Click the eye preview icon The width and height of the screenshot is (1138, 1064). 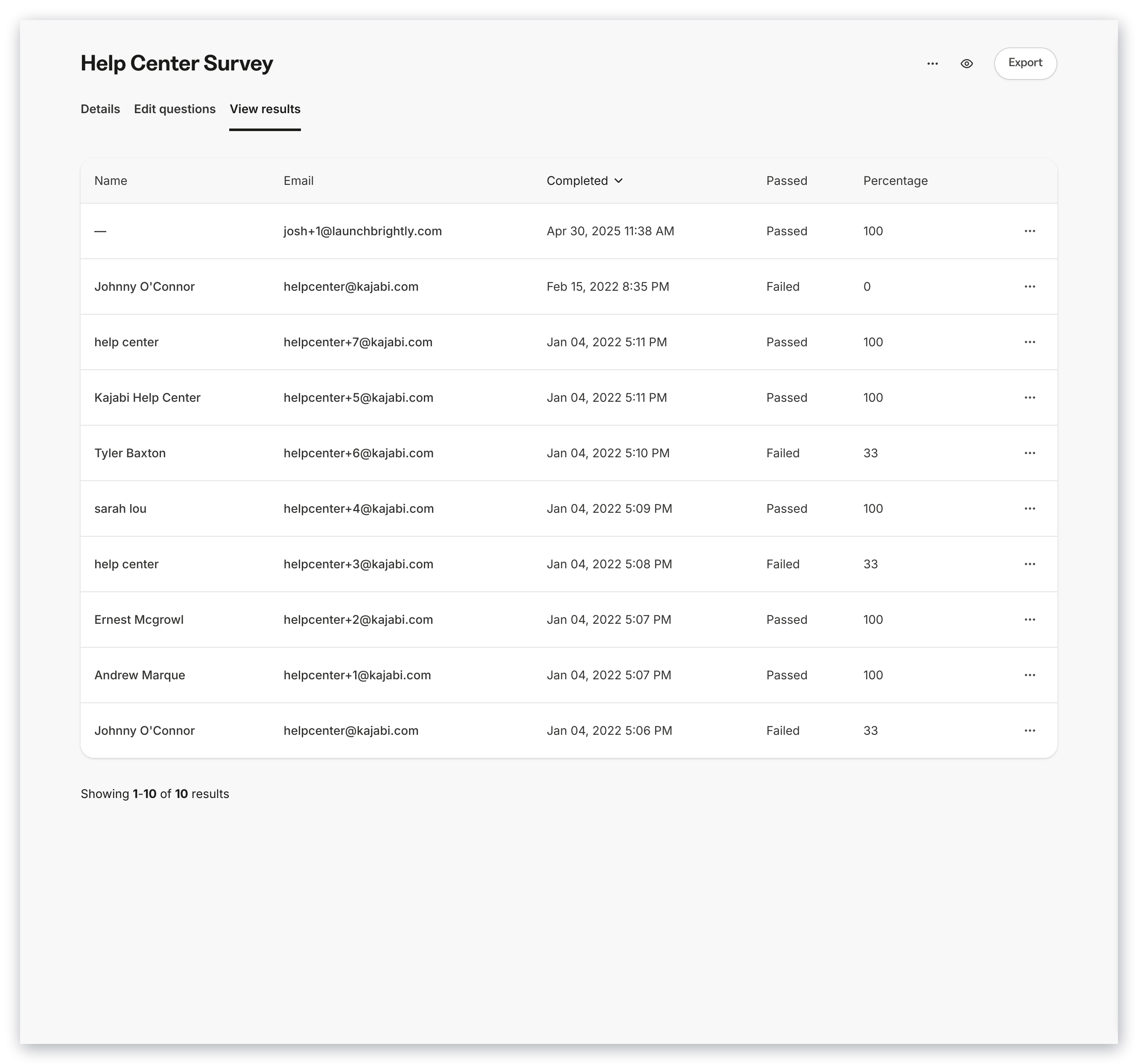pos(966,64)
